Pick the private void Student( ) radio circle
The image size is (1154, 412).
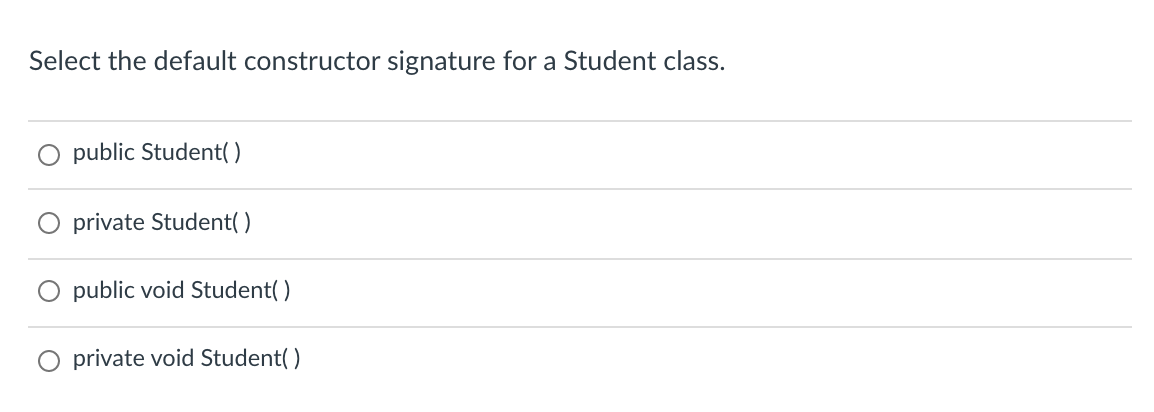49,361
